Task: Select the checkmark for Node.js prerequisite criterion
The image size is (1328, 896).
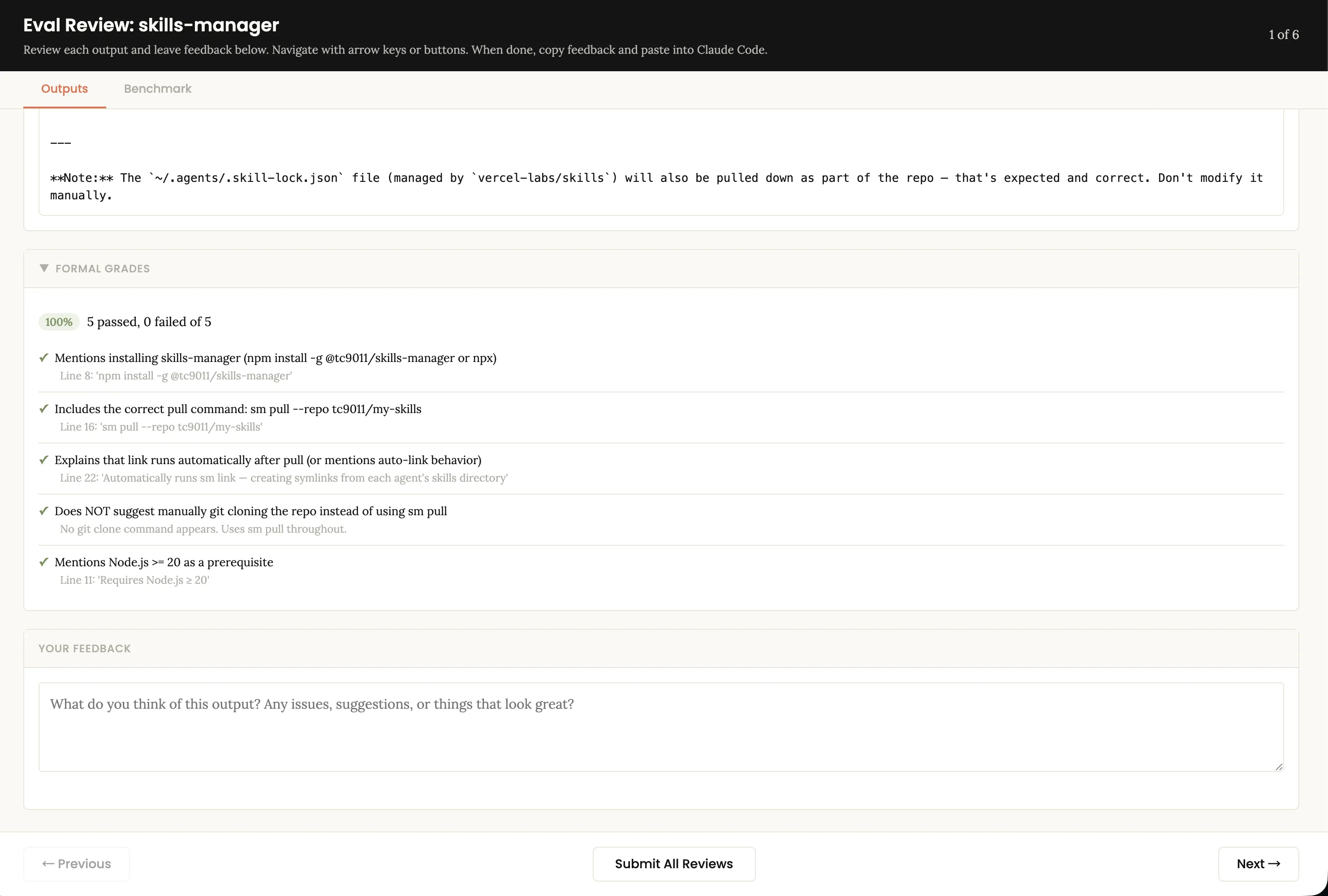Action: tap(44, 562)
